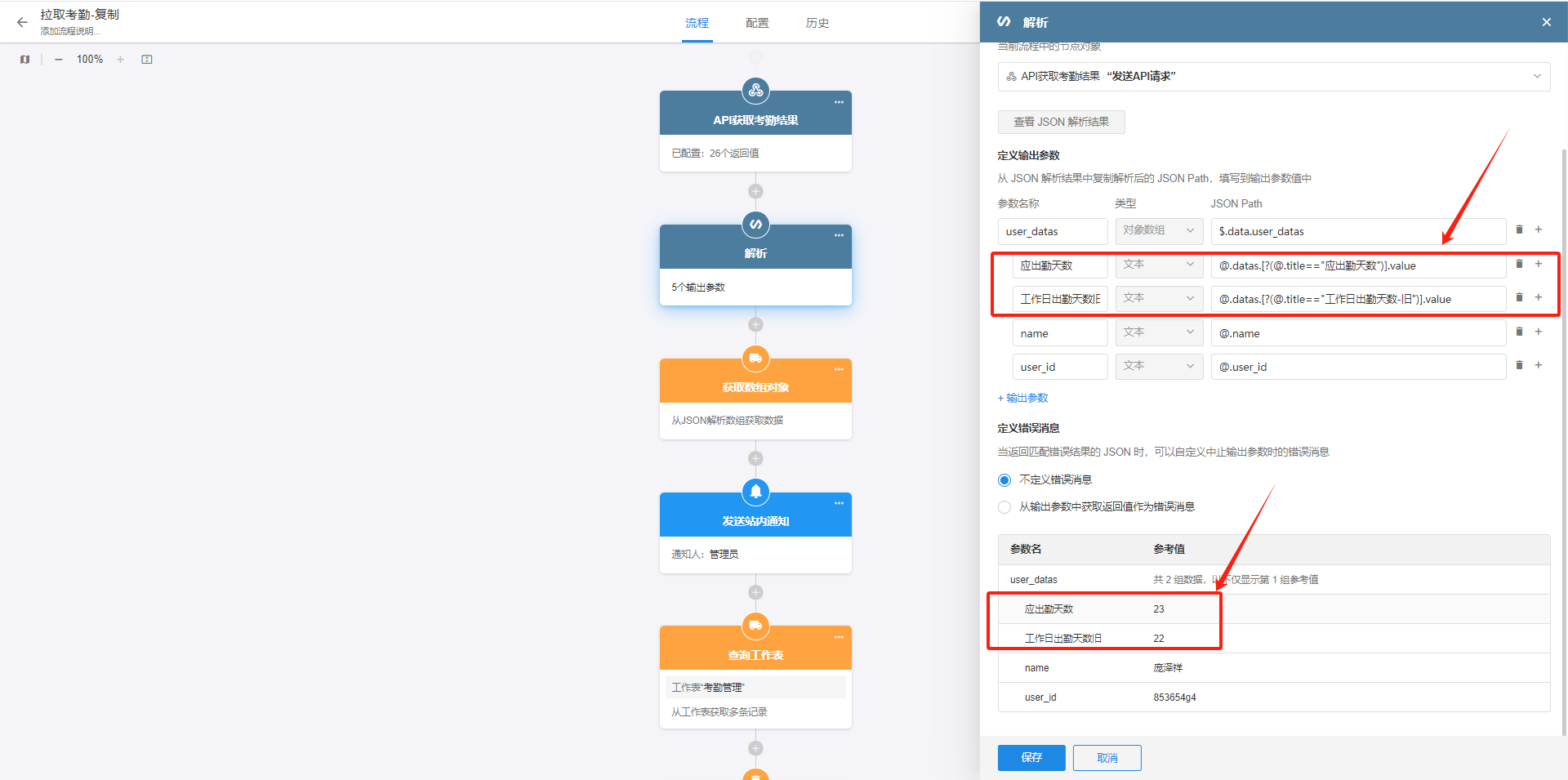Go back using the arrow beside 拉取考勤-复制
The height and width of the screenshot is (780, 1568).
pos(22,23)
